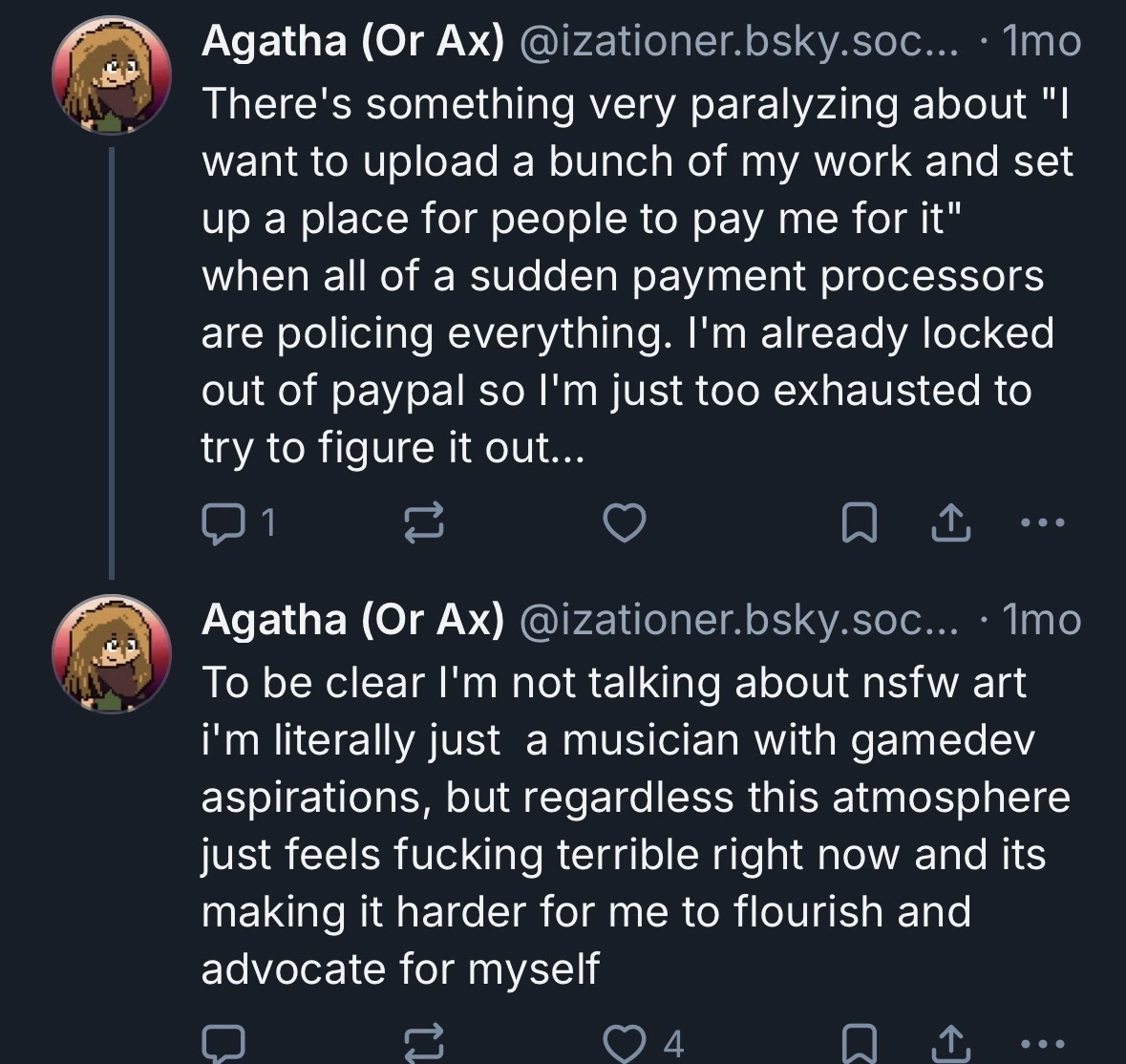This screenshot has height=1064, width=1126.
Task: Open Agatha (Or Ax) profile name in first post
Action: (x=352, y=42)
